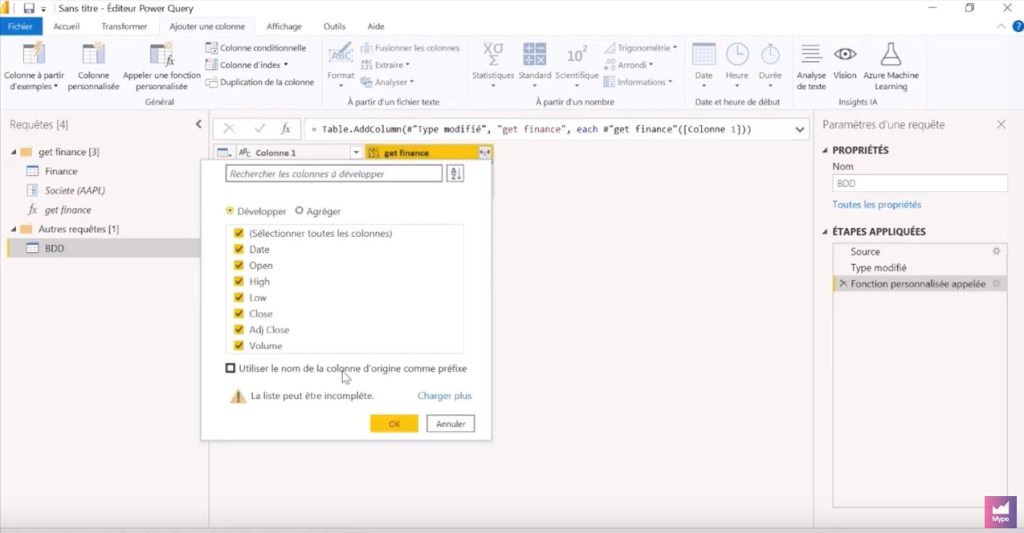Collapse the Requêtes pane

click(x=199, y=124)
